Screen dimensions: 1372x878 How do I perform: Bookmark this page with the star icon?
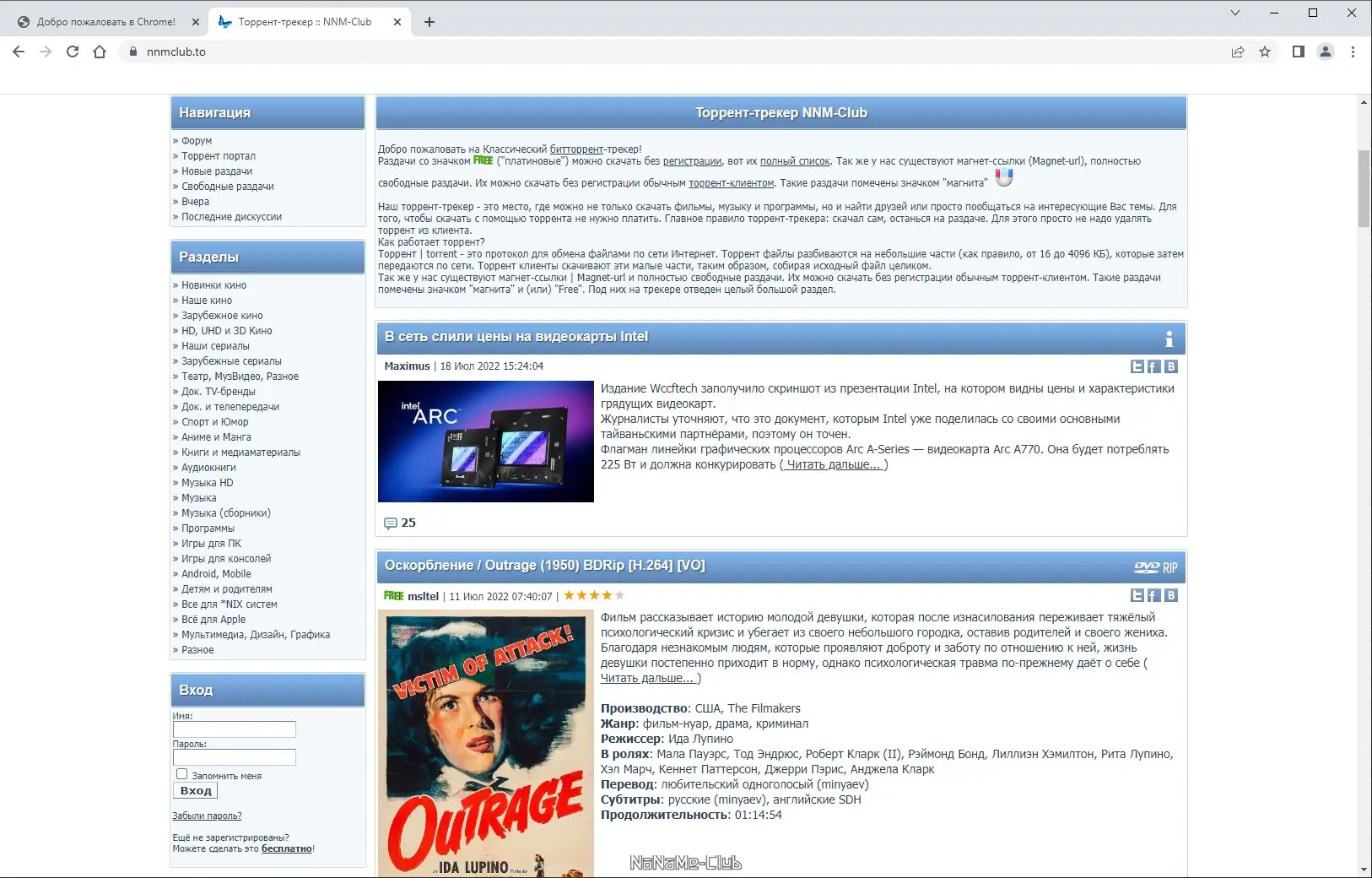click(1265, 51)
